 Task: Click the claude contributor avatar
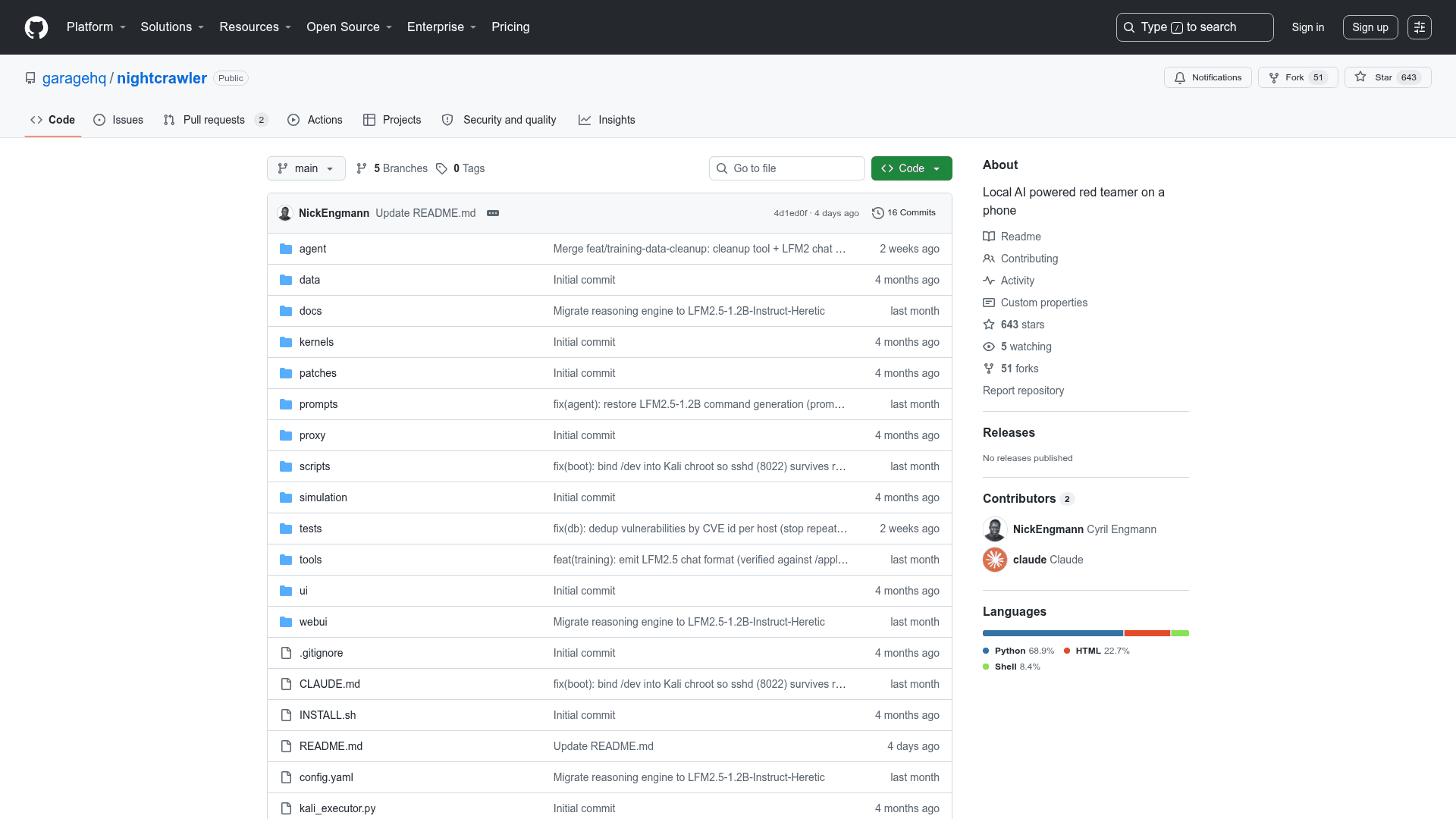995,560
